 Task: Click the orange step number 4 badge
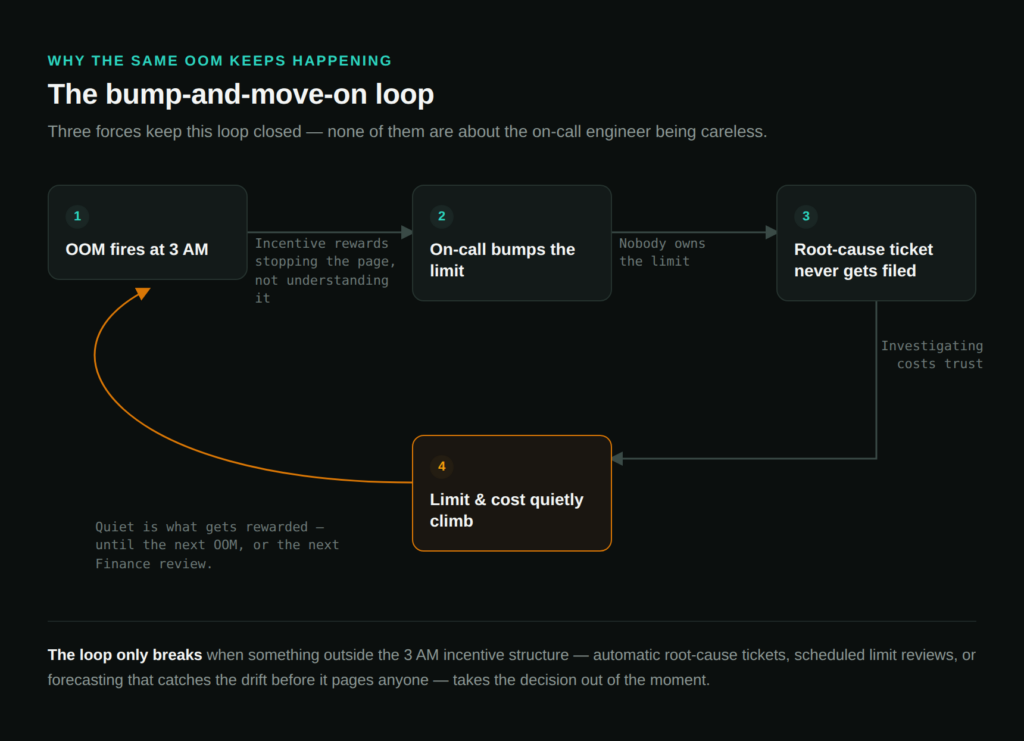(441, 466)
